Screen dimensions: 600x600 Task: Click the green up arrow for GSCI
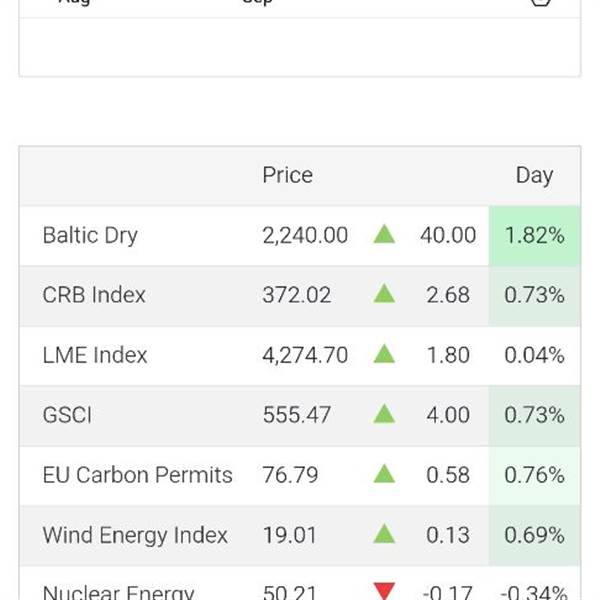click(384, 415)
